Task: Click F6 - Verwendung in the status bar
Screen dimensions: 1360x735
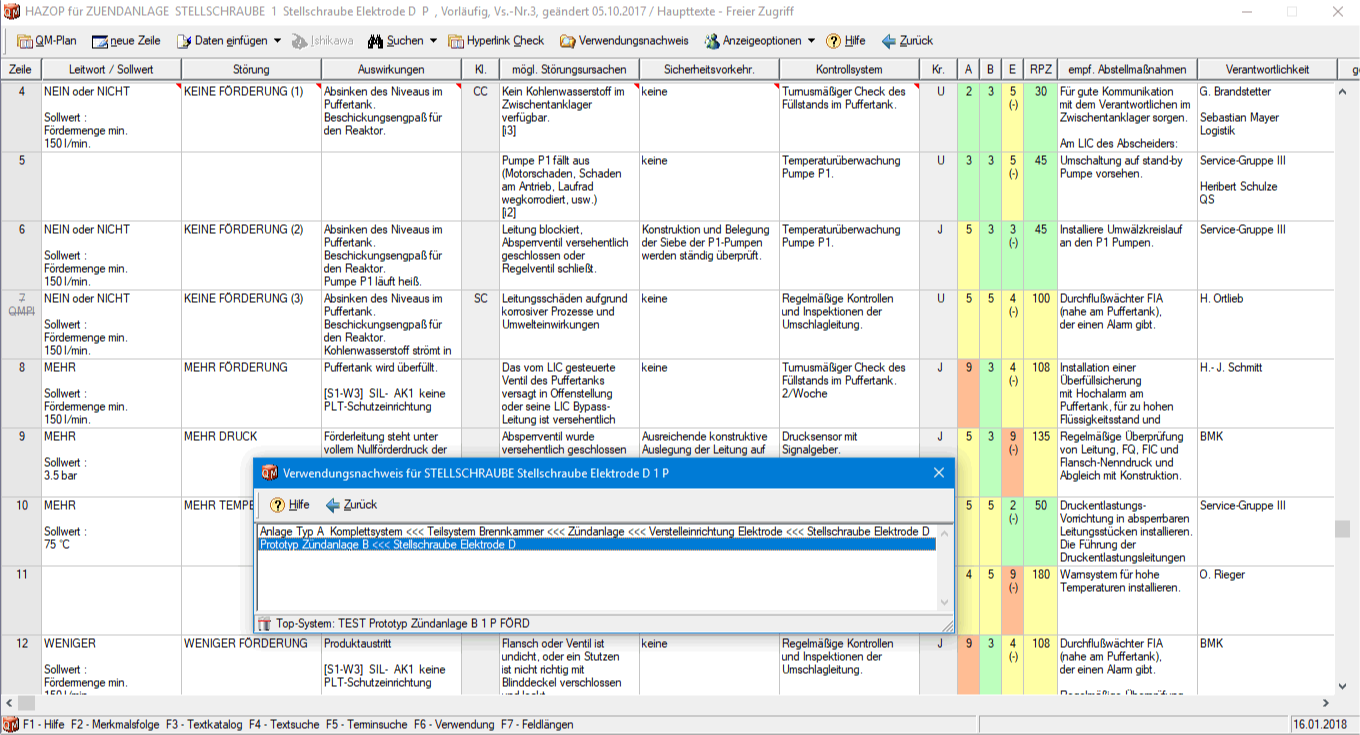Action: coord(455,724)
